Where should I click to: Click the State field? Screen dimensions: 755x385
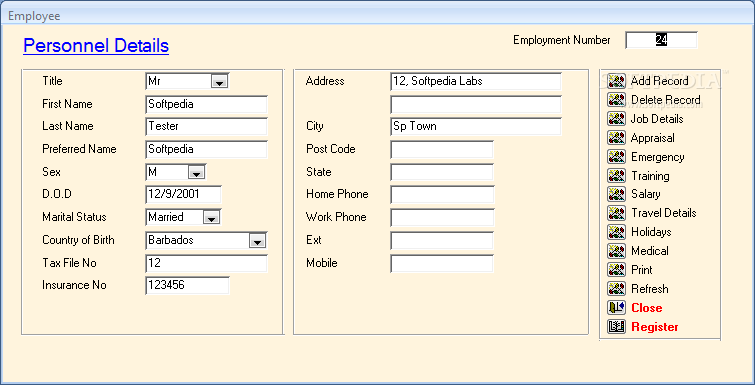[442, 172]
